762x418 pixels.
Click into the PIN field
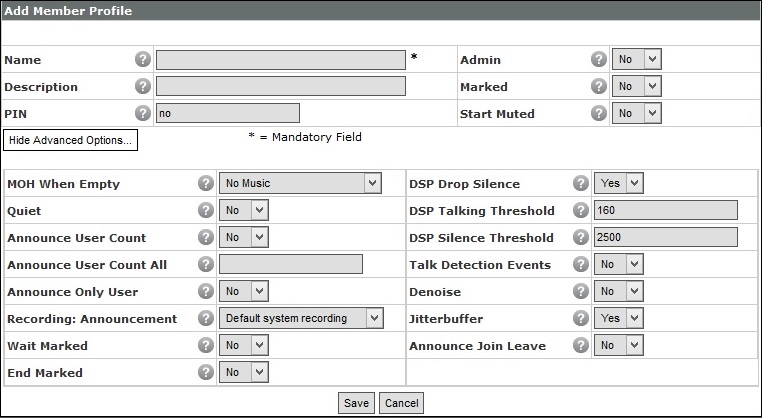click(x=228, y=113)
